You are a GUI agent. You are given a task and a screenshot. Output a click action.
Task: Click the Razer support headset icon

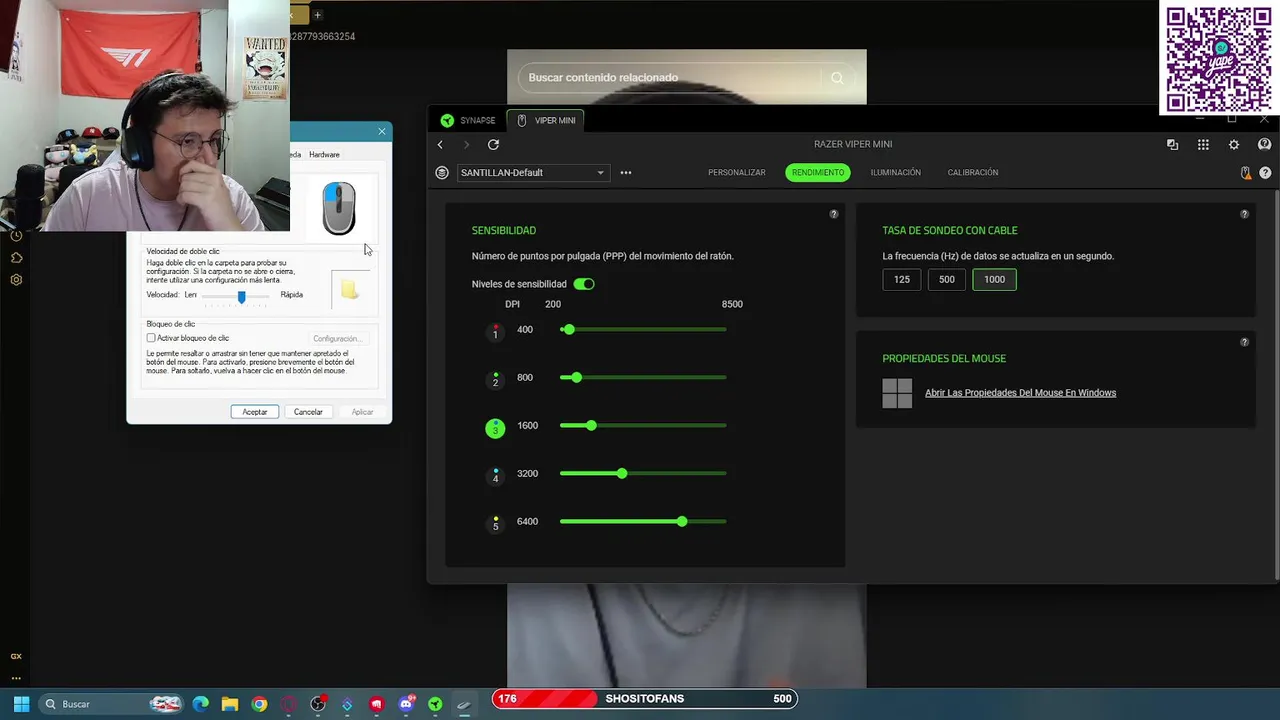point(1265,145)
